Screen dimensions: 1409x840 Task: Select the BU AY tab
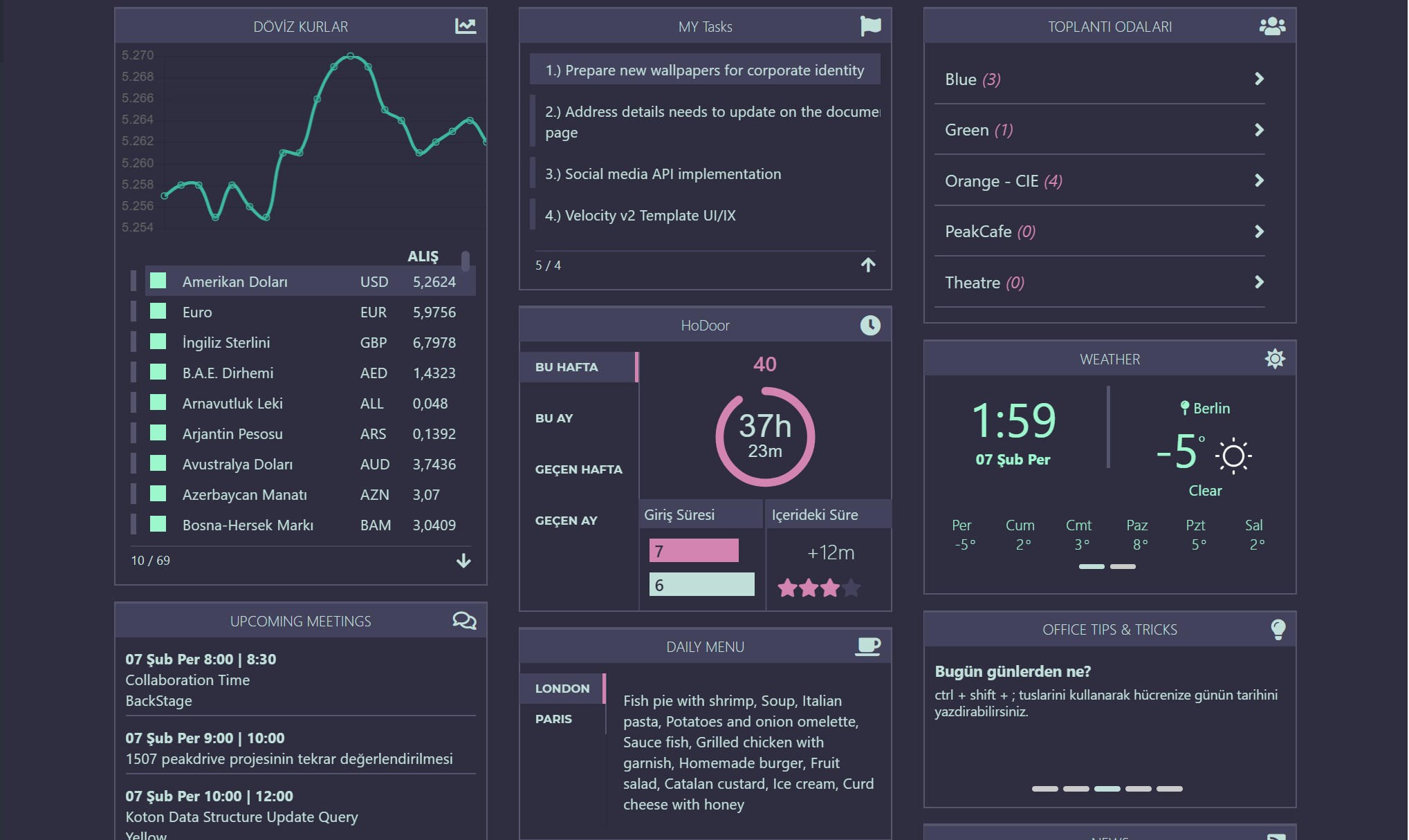pos(579,418)
